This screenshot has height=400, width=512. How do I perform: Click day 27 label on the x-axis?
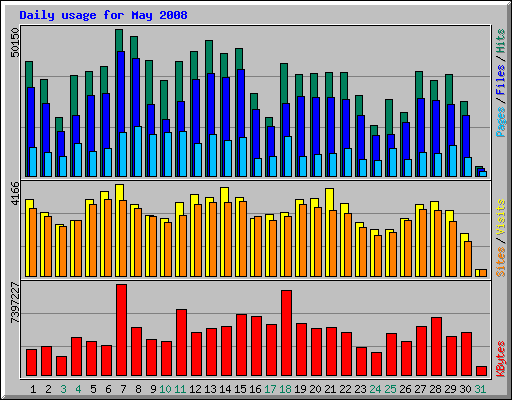pyautogui.click(x=420, y=389)
